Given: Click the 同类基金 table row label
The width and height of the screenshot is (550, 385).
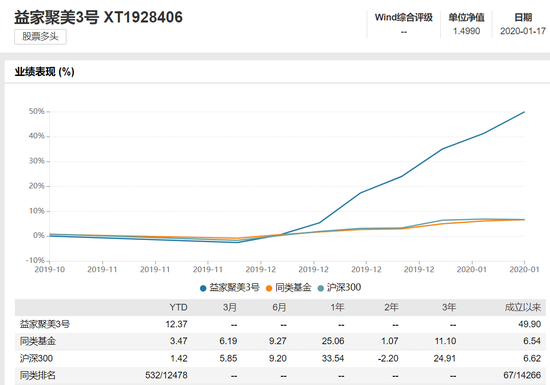Looking at the screenshot, I should pos(38,341).
